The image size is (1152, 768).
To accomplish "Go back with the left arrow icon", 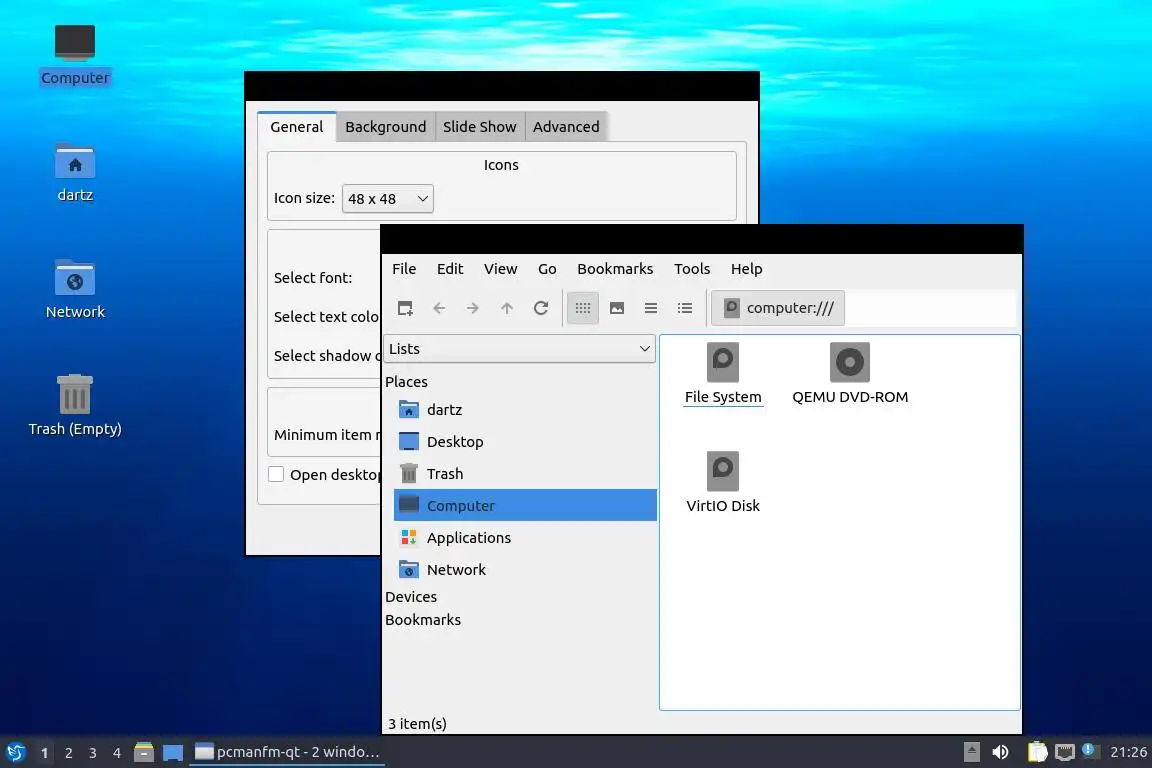I will coord(439,308).
